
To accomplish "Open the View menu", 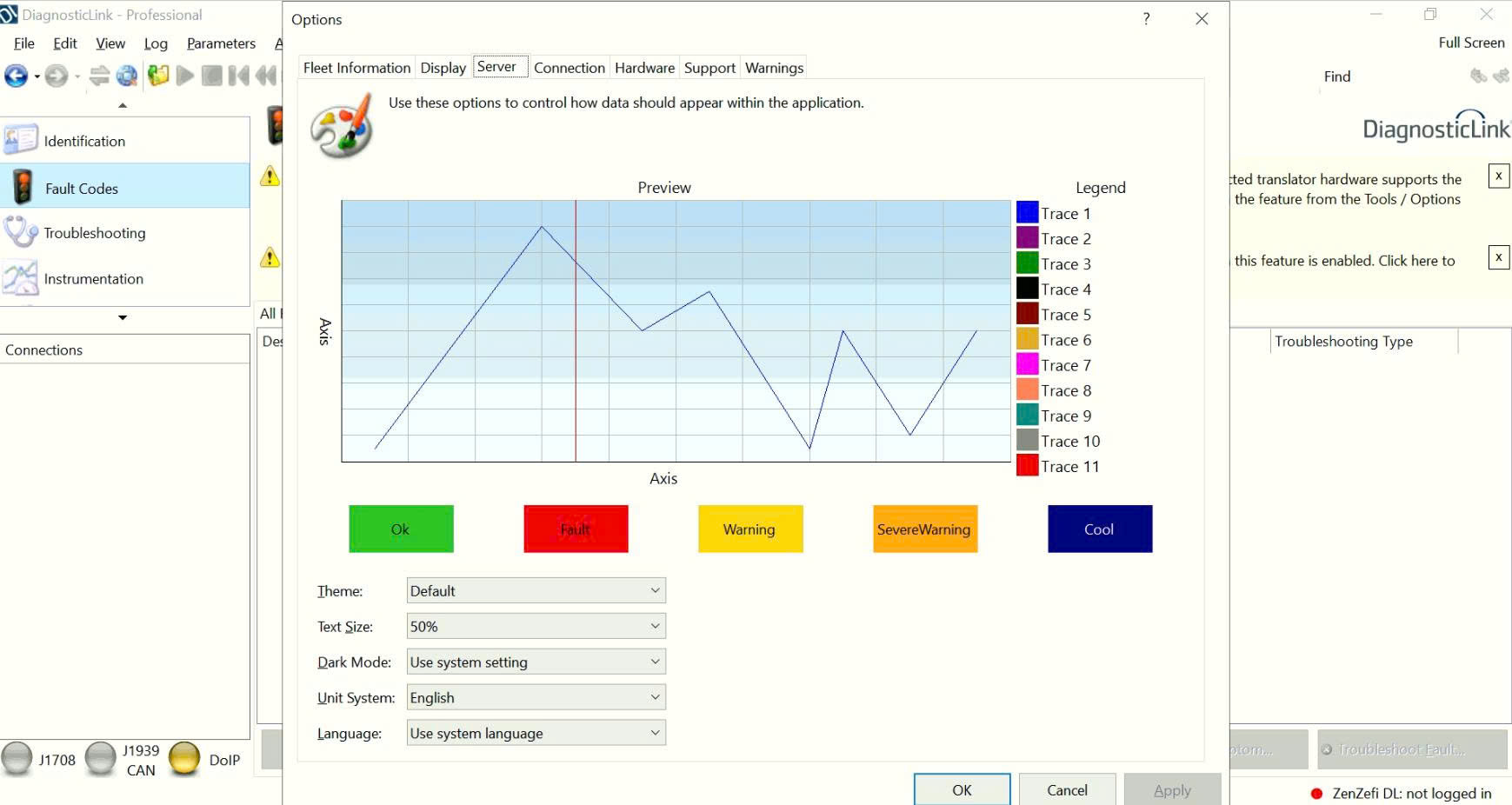I will click(110, 43).
